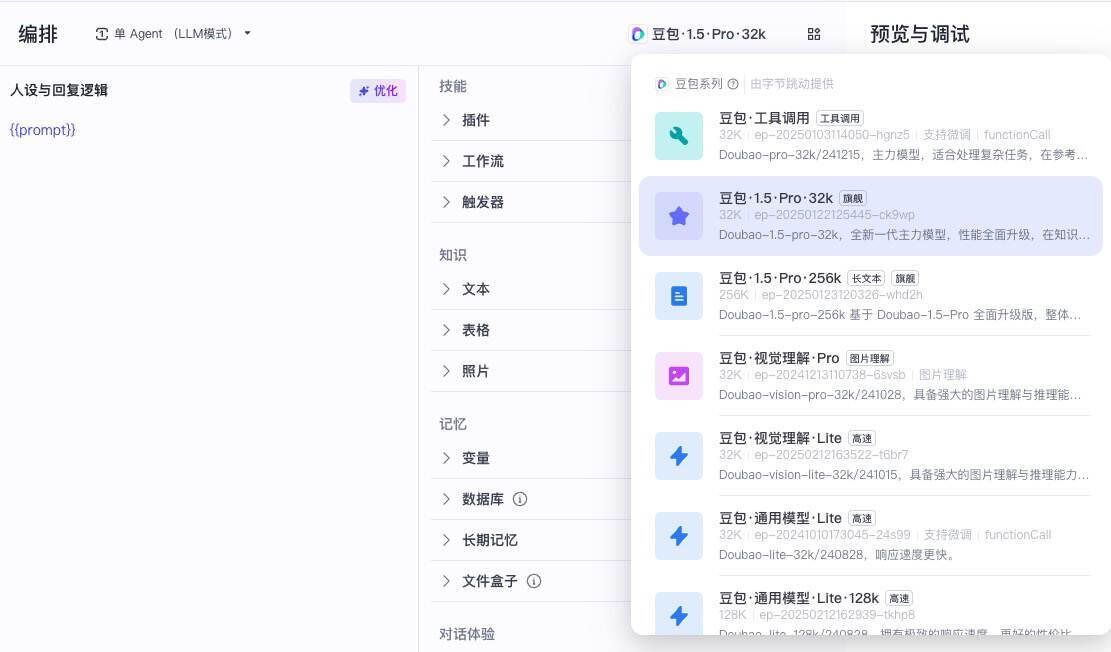Click the help icon beside 豆包系列
The width and height of the screenshot is (1111, 652).
(733, 84)
